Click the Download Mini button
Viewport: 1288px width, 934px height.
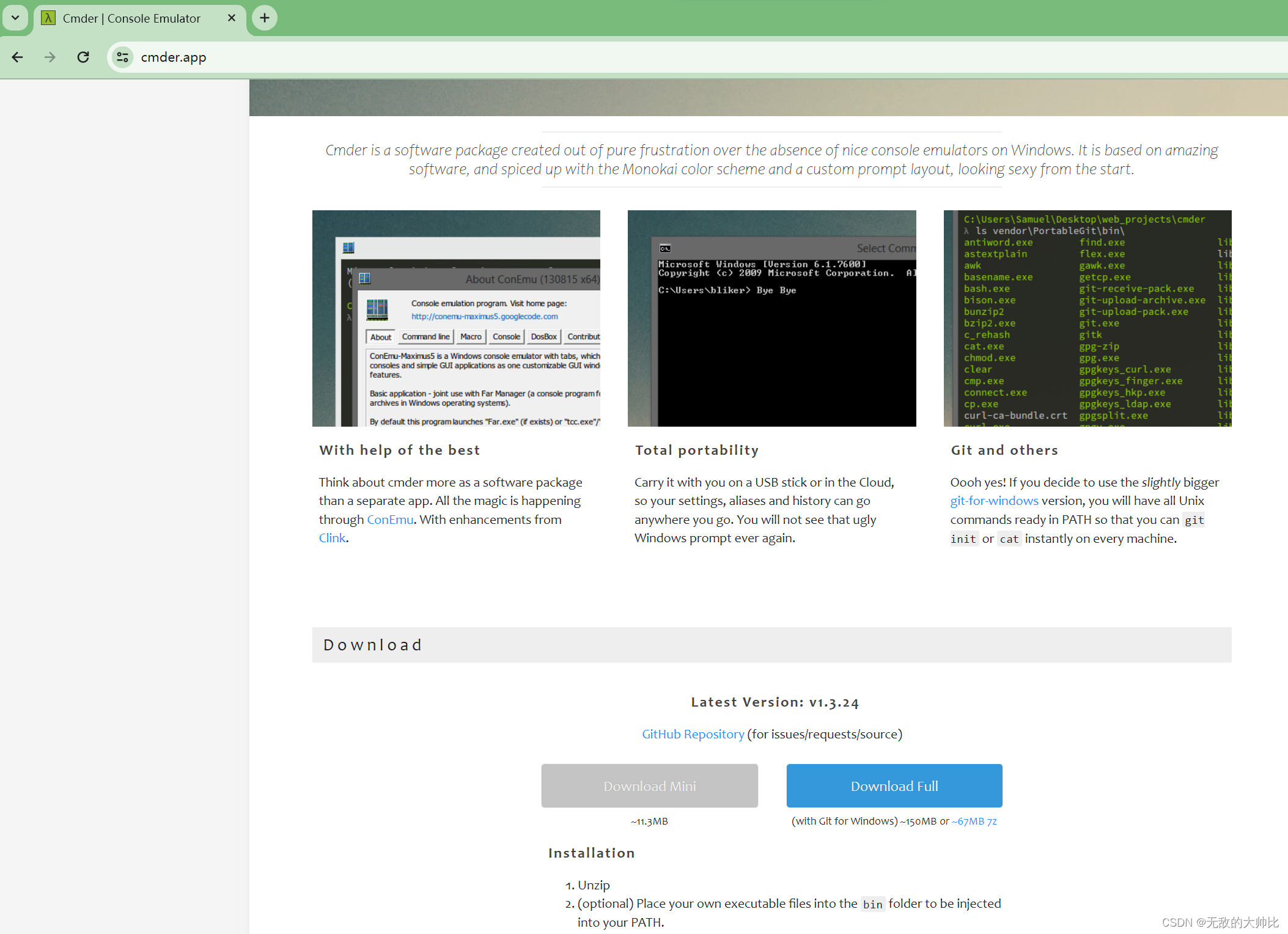[649, 785]
